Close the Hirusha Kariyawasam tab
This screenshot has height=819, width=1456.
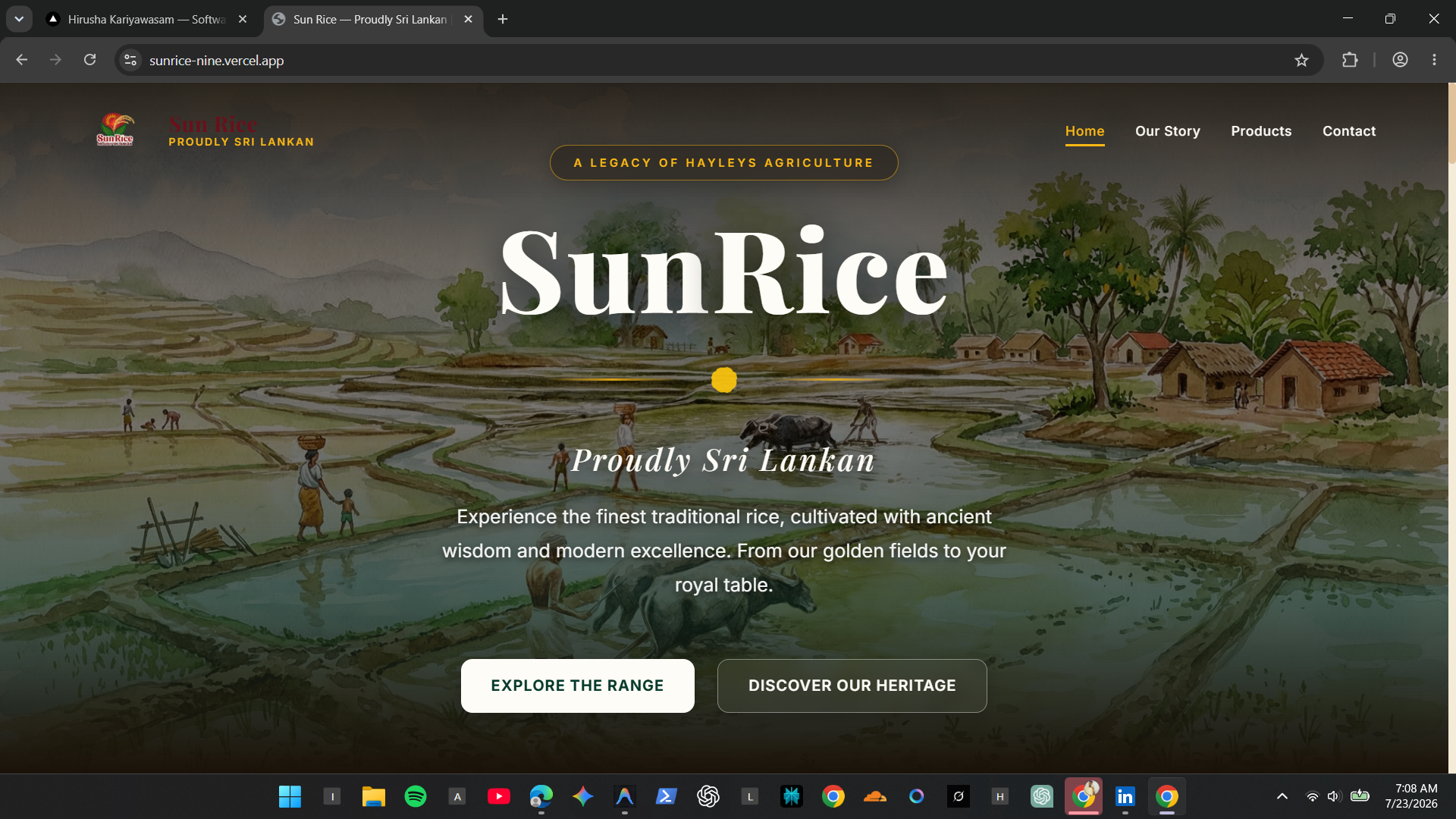[243, 19]
